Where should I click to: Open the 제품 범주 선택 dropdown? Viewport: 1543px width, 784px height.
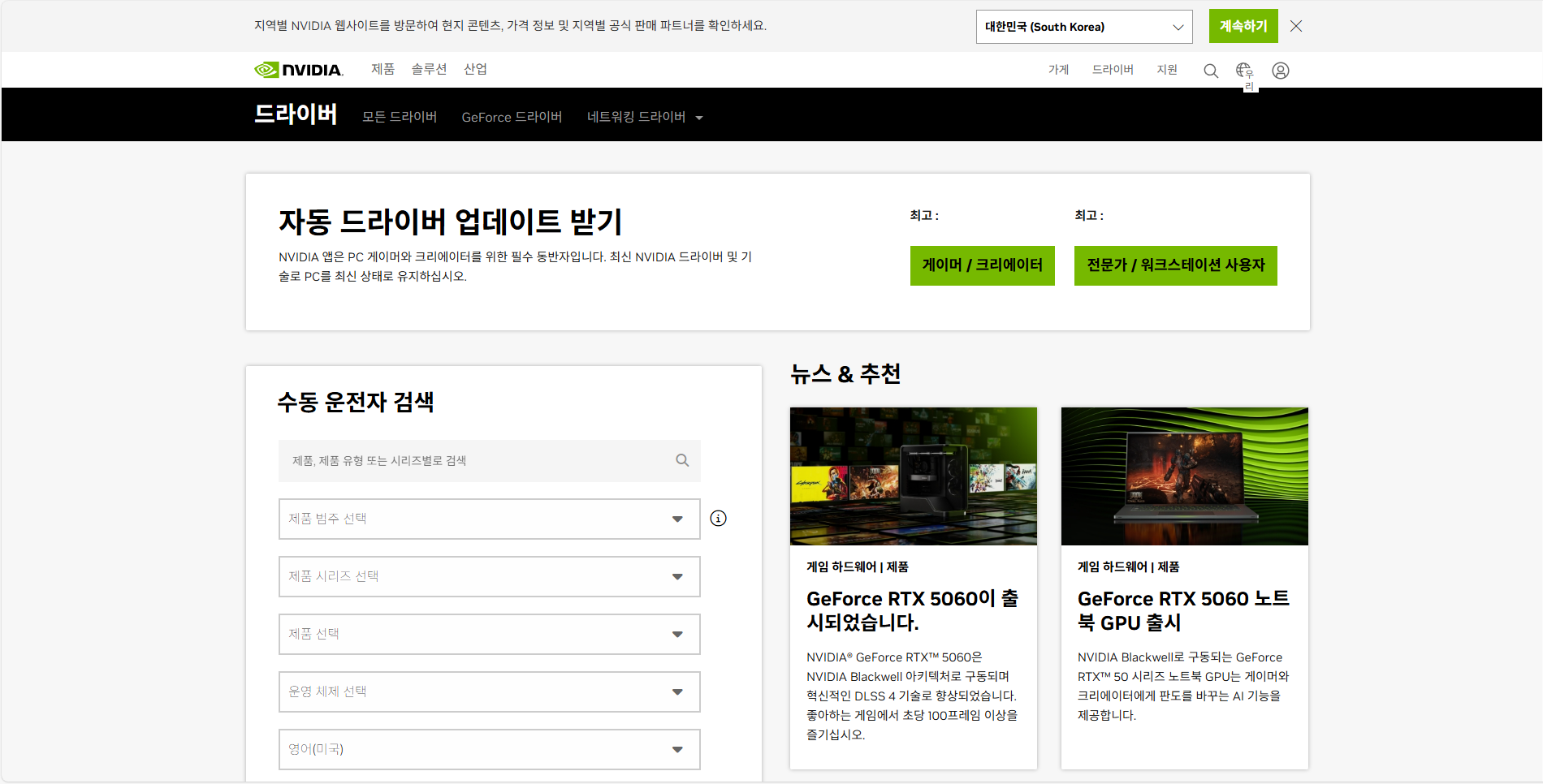click(x=490, y=519)
